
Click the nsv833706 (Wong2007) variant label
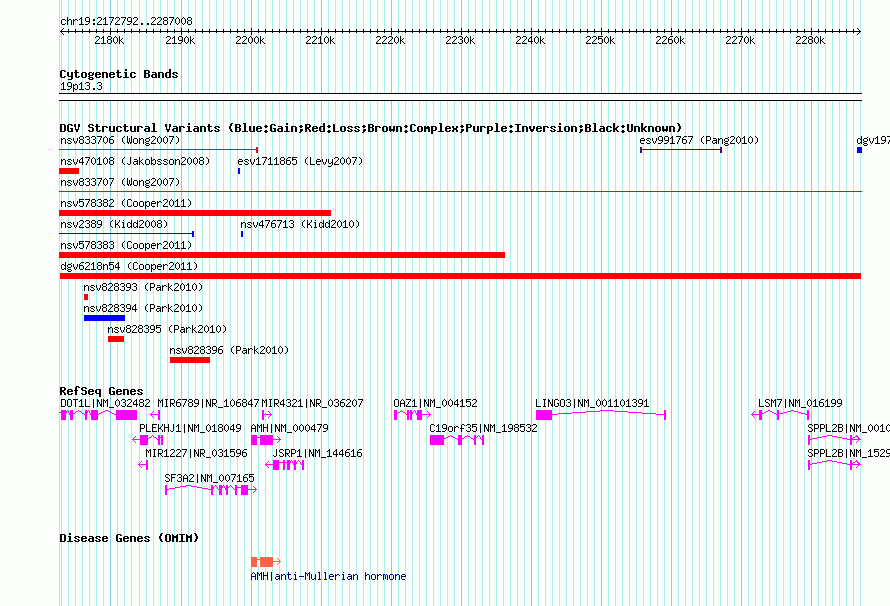point(120,140)
